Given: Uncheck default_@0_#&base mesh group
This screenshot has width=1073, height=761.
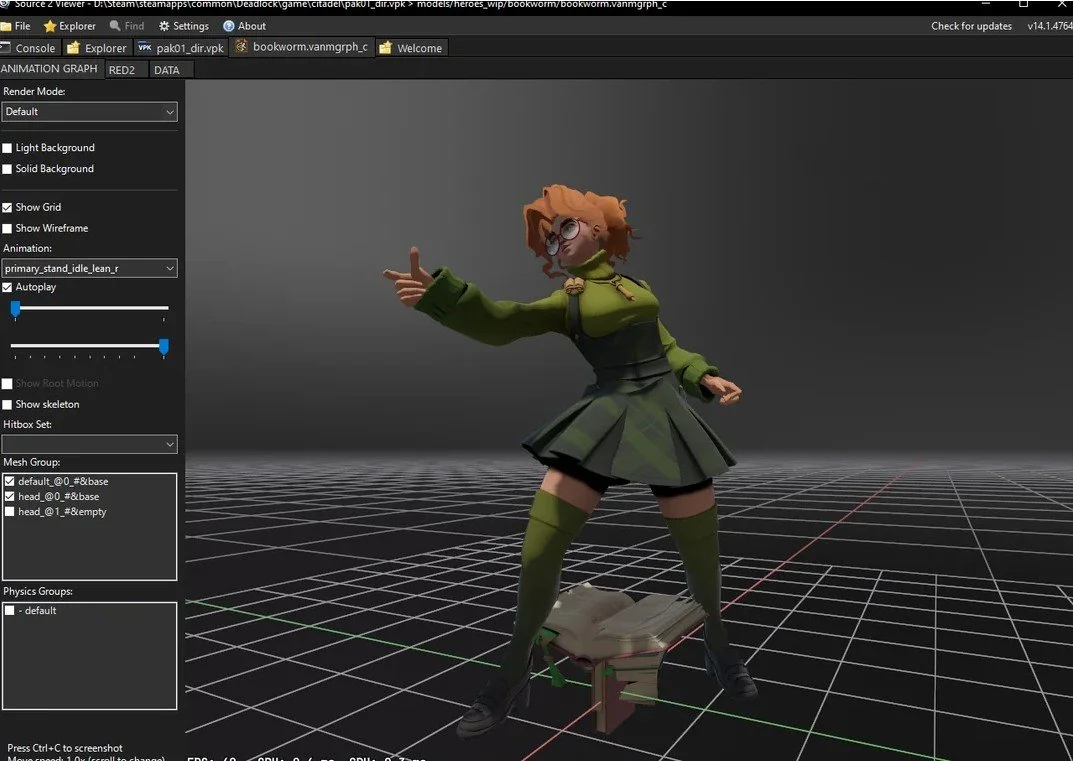Looking at the screenshot, I should point(10,481).
